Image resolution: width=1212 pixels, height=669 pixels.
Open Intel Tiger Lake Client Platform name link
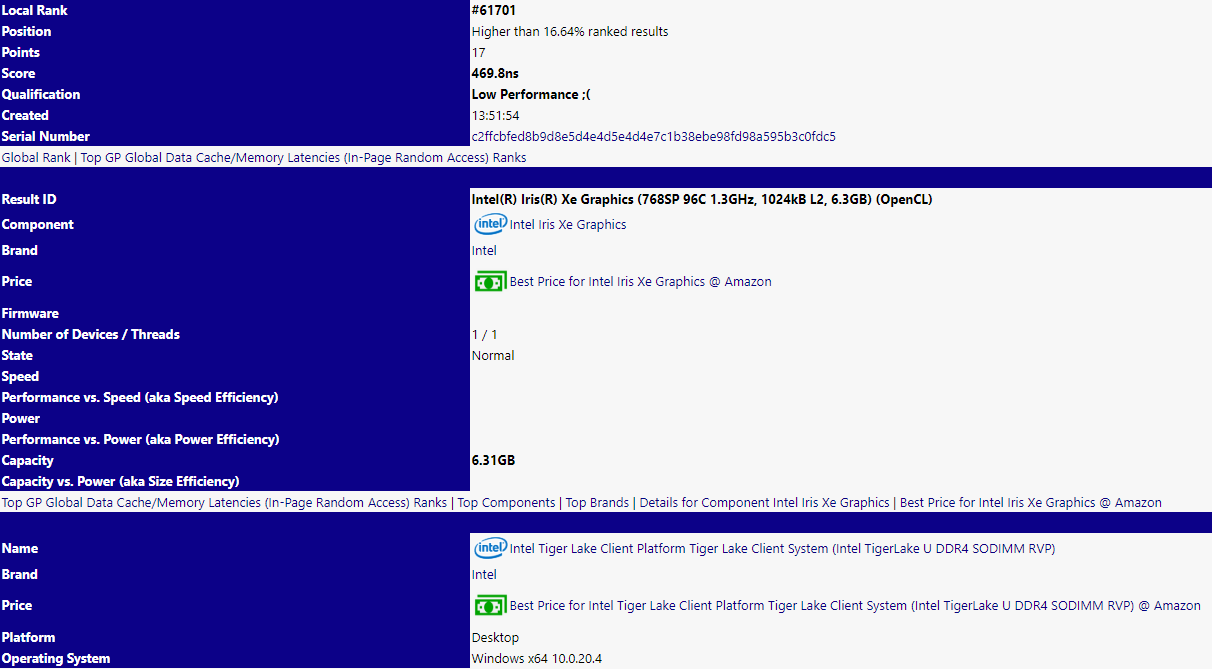(782, 549)
